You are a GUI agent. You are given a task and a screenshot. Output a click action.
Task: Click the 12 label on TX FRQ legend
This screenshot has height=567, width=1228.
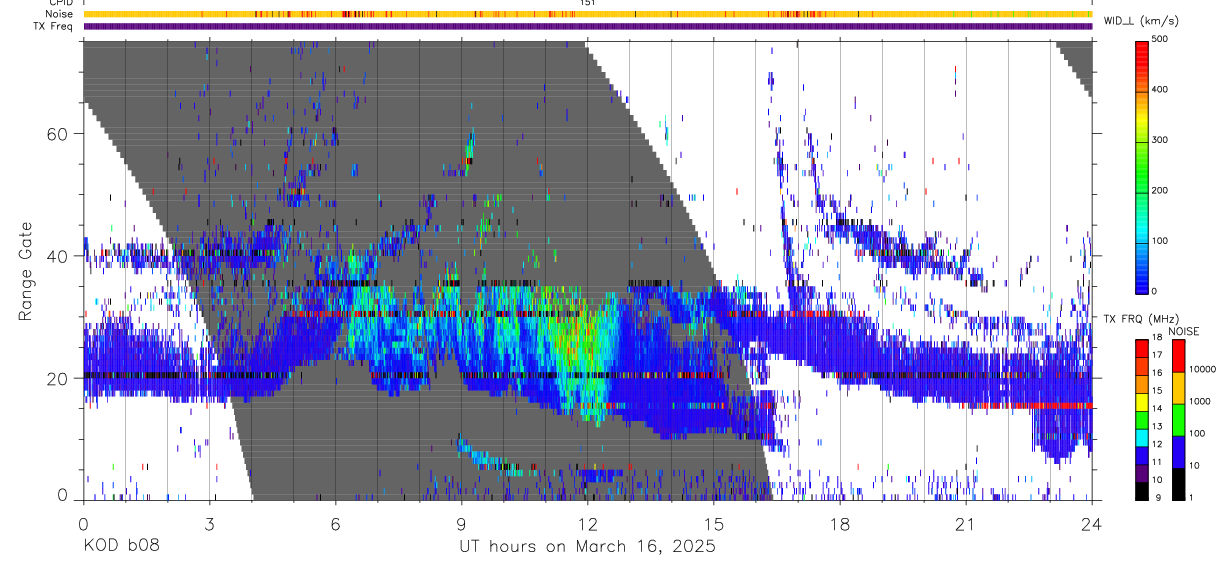coord(1156,444)
